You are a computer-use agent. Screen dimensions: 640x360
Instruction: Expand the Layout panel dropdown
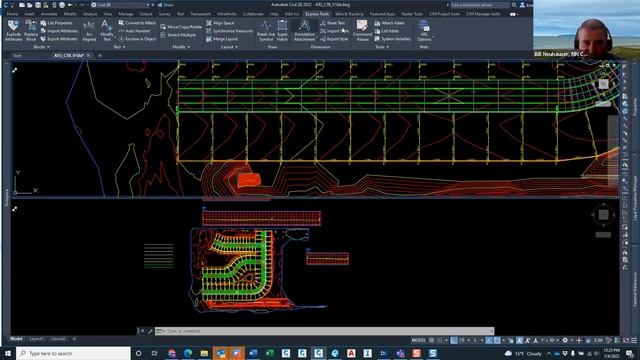click(229, 47)
